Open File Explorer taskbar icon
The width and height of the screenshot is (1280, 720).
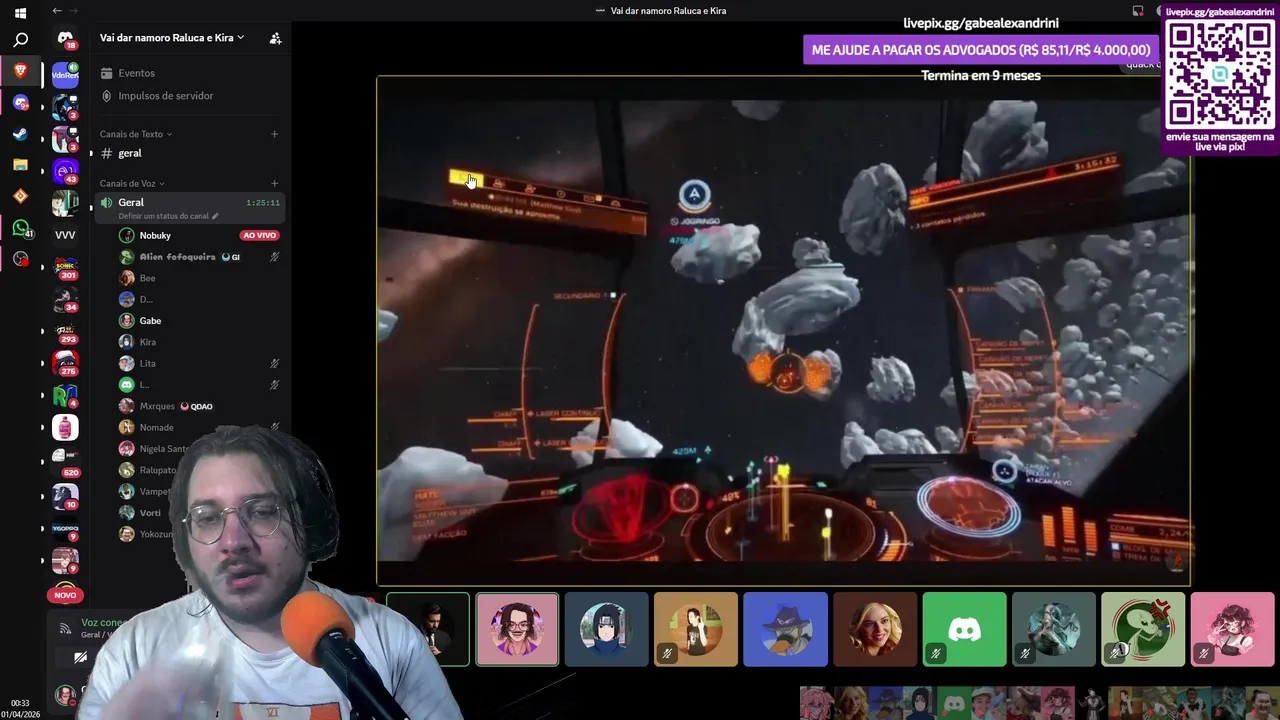click(20, 165)
